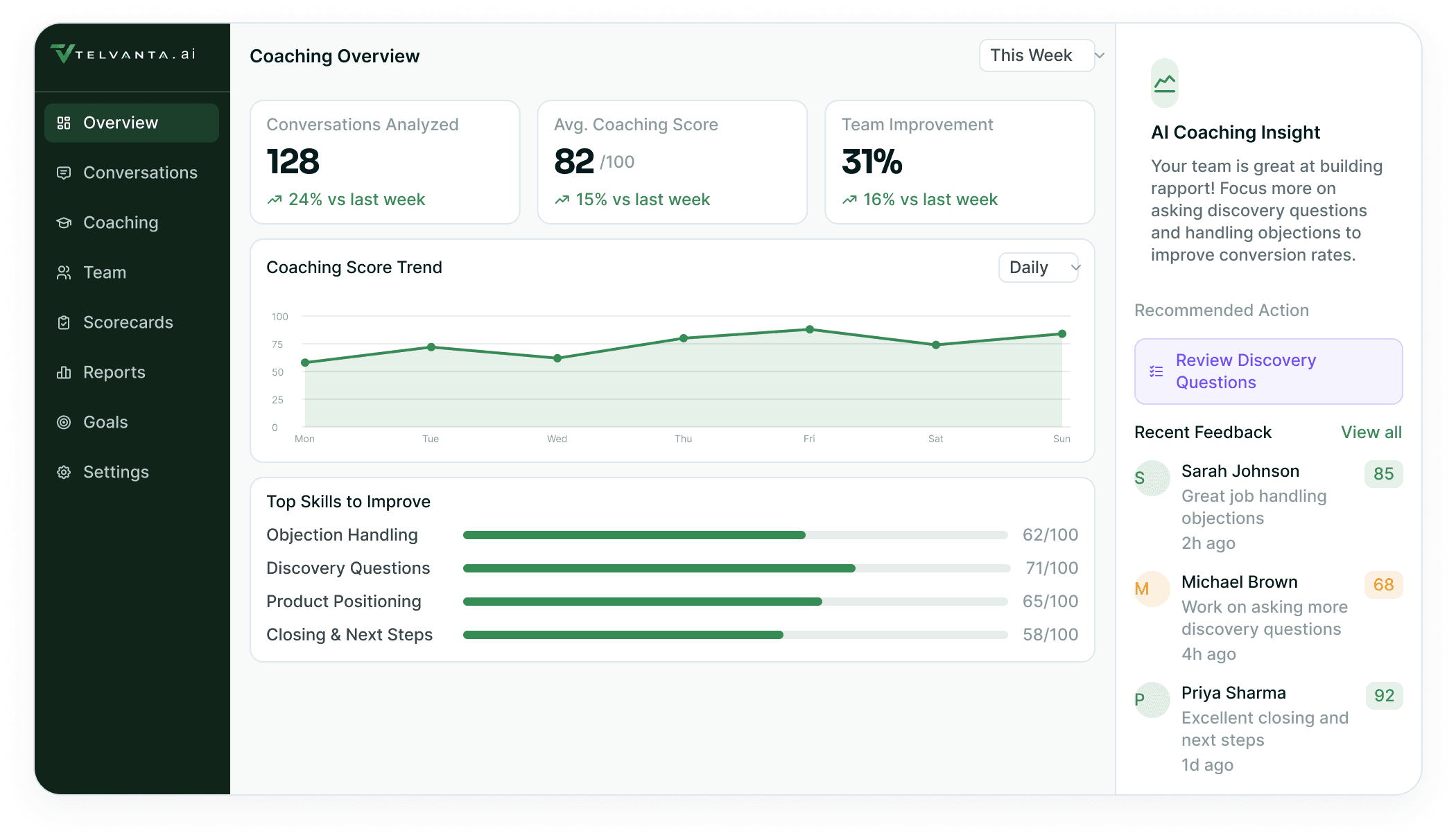Click the Wed data point on the chart

(x=557, y=358)
